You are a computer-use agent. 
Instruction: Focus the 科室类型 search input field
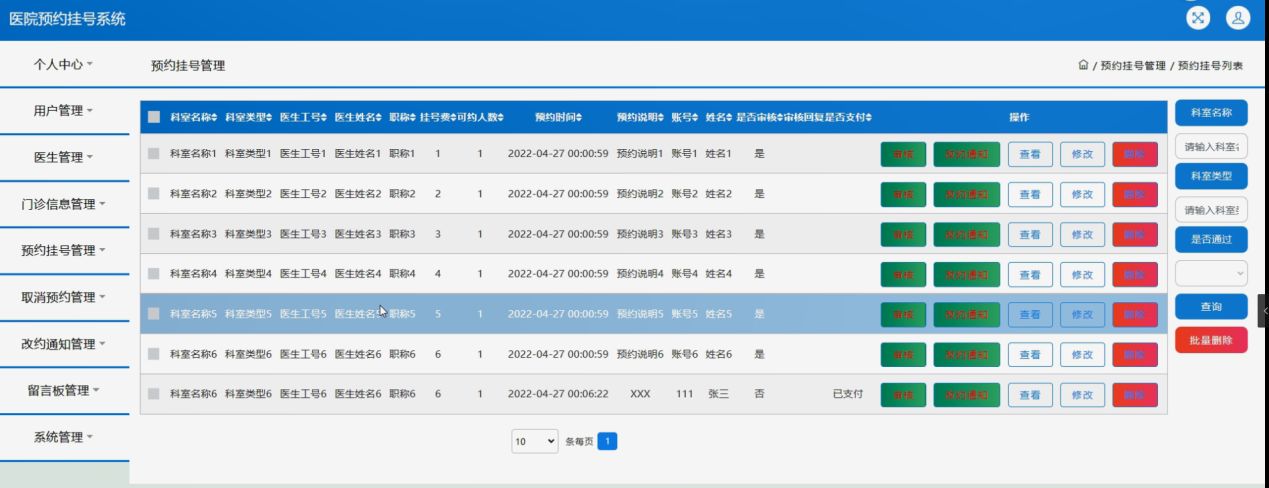(x=1211, y=209)
